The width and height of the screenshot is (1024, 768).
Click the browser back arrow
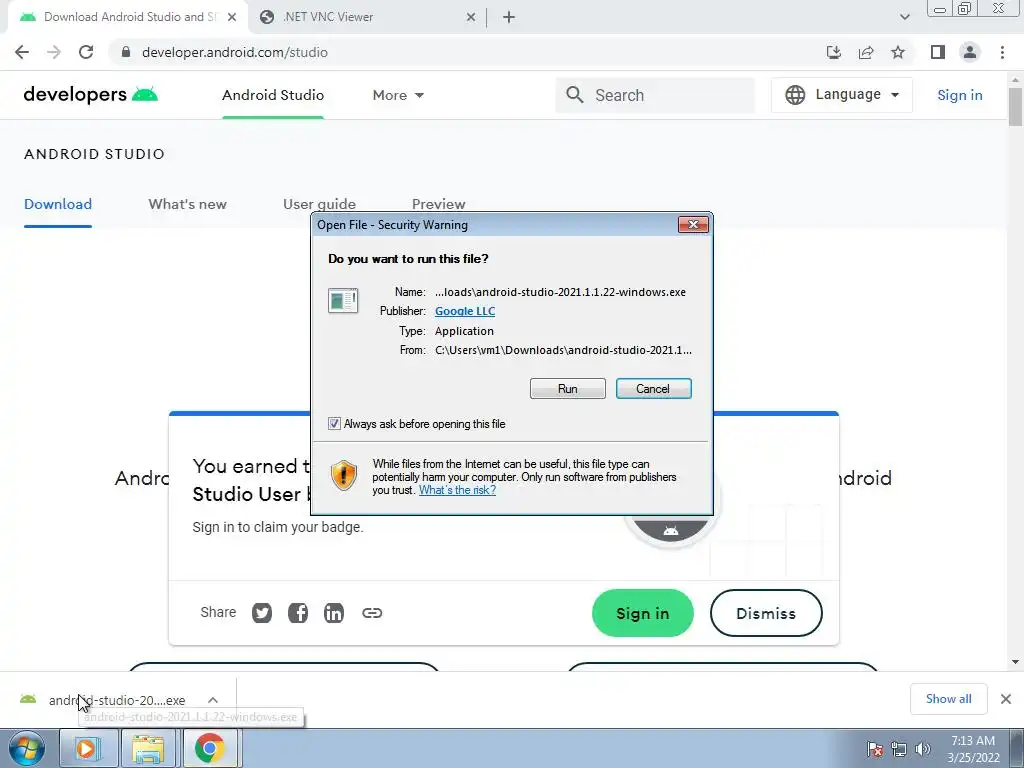[22, 52]
